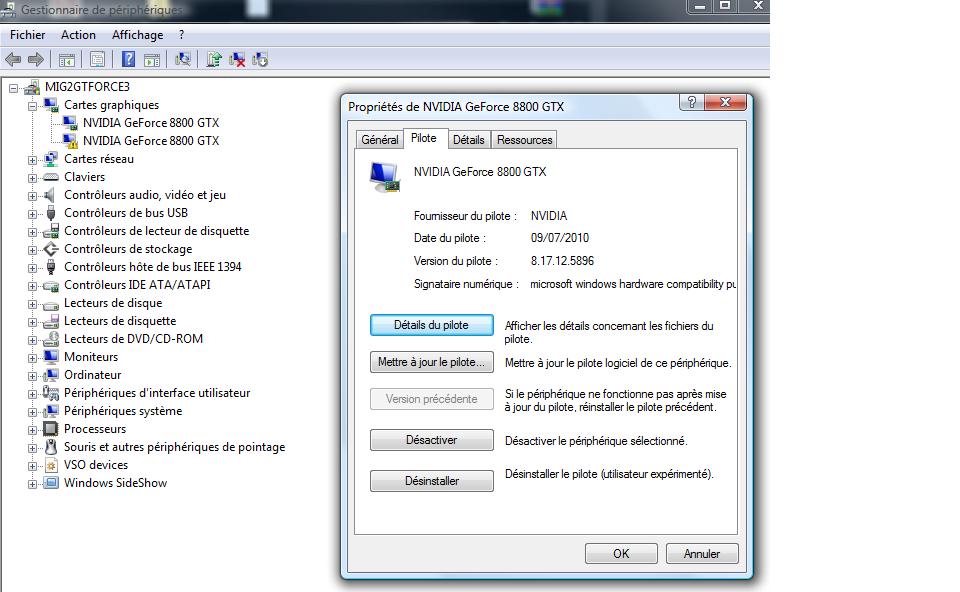This screenshot has height=592, width=960.
Task: Click the Mettre à jour le pilote button
Action: click(x=432, y=362)
